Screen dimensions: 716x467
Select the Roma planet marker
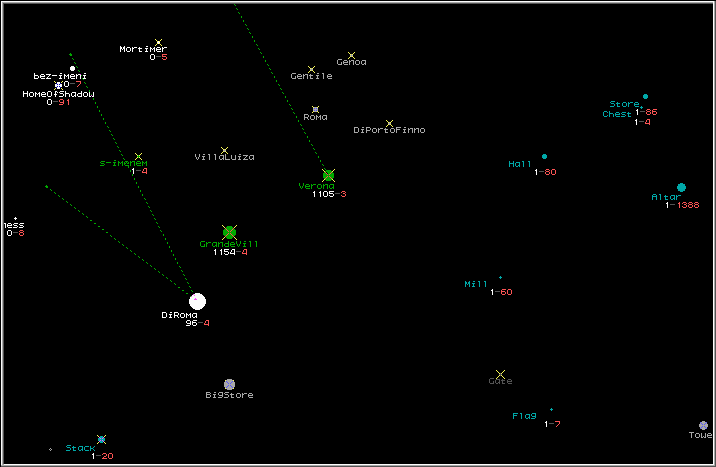point(315,110)
